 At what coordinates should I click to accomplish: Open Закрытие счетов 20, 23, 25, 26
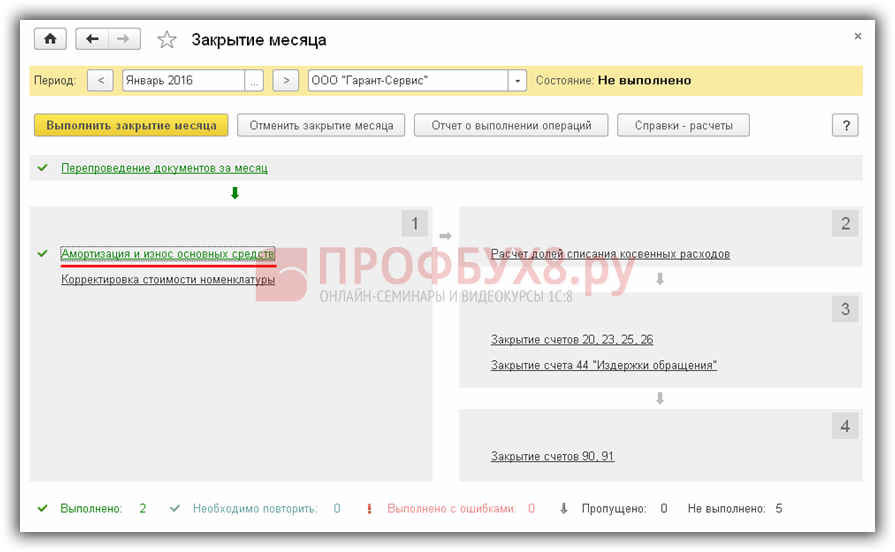571,340
